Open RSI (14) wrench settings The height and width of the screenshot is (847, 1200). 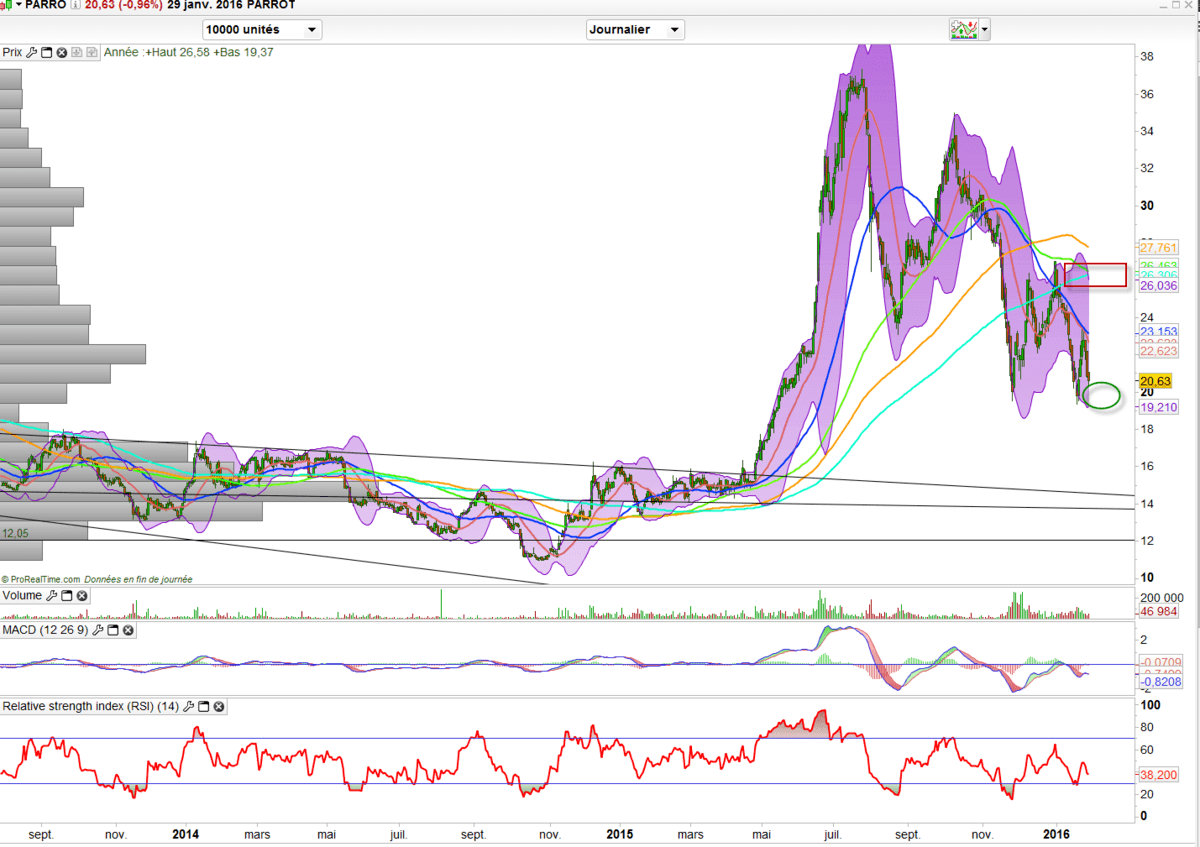(188, 706)
